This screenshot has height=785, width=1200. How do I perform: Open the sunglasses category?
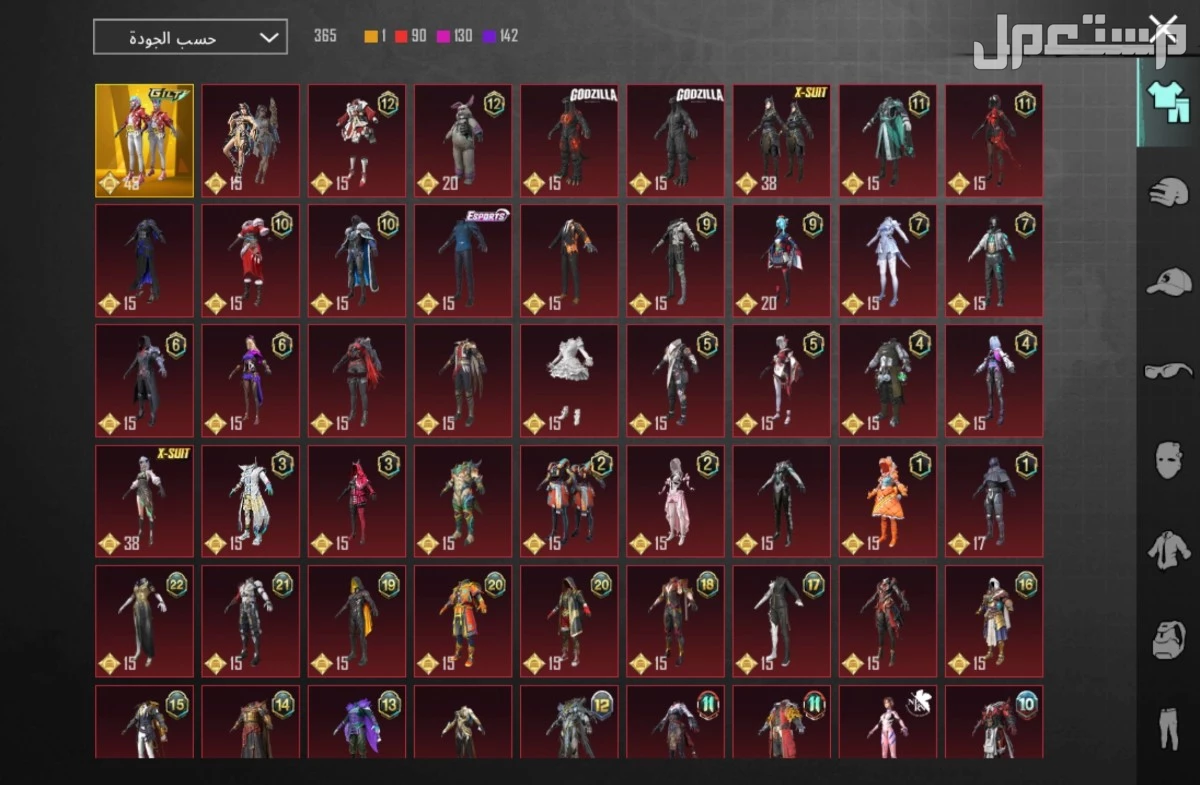[1168, 371]
